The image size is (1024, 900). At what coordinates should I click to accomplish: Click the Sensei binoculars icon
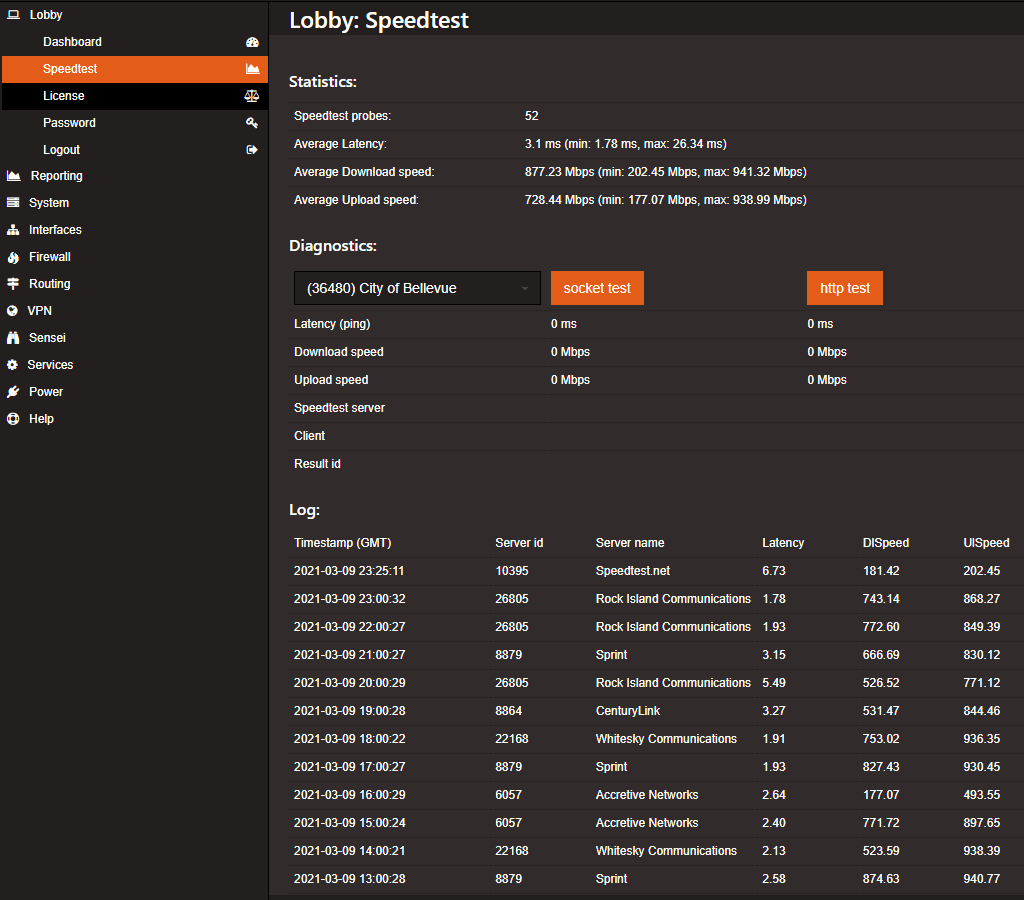[13, 338]
